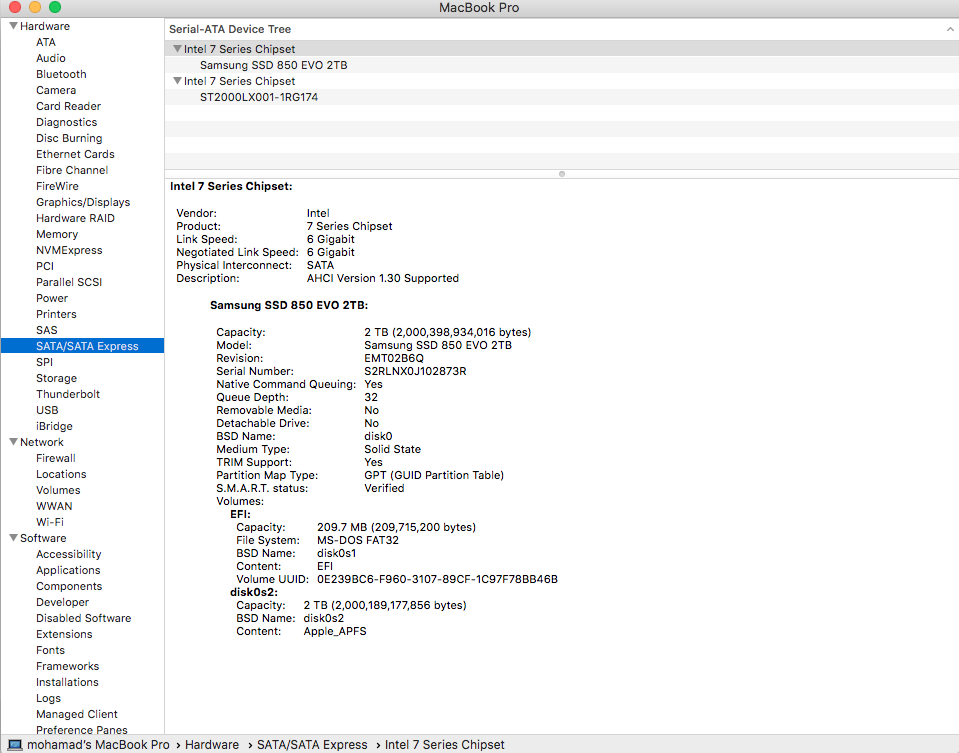Open Ethernet Cards entry

tap(75, 154)
